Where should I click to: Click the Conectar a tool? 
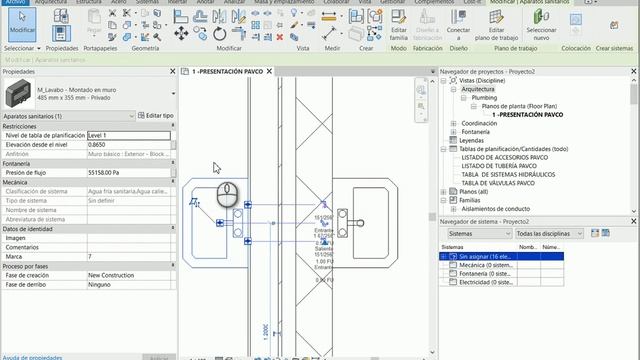tap(458, 25)
